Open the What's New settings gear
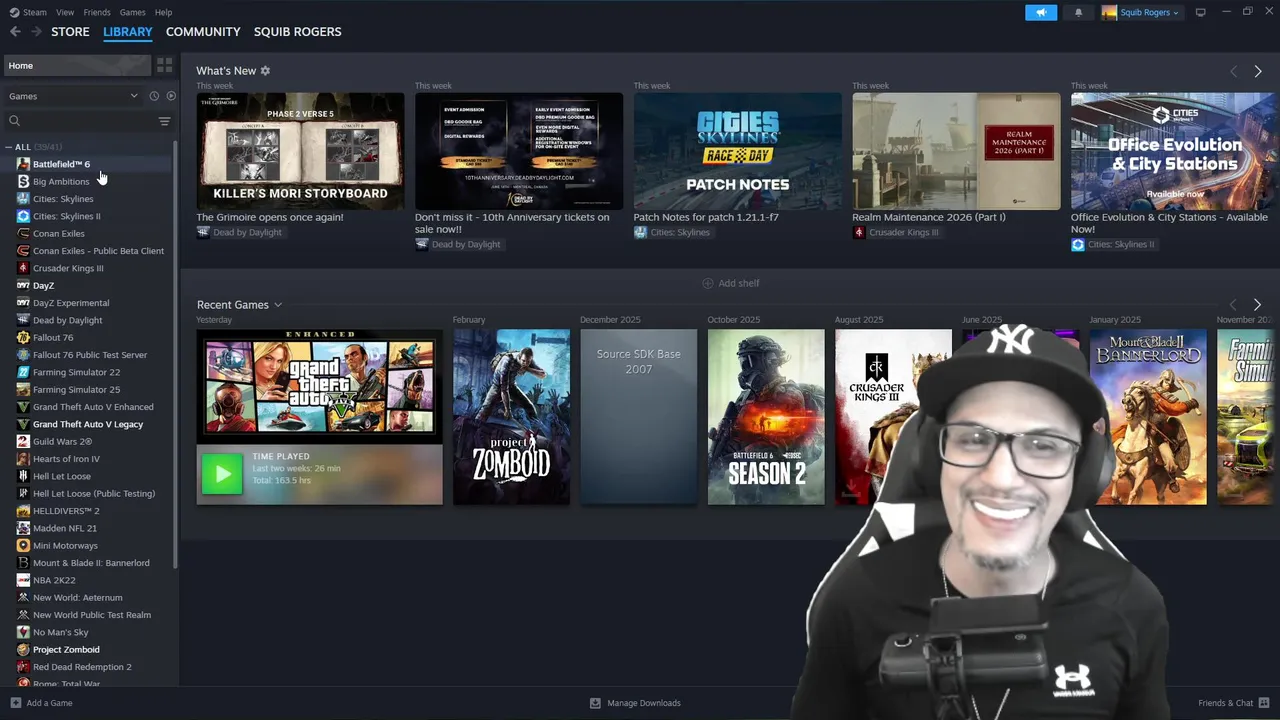 click(x=265, y=71)
